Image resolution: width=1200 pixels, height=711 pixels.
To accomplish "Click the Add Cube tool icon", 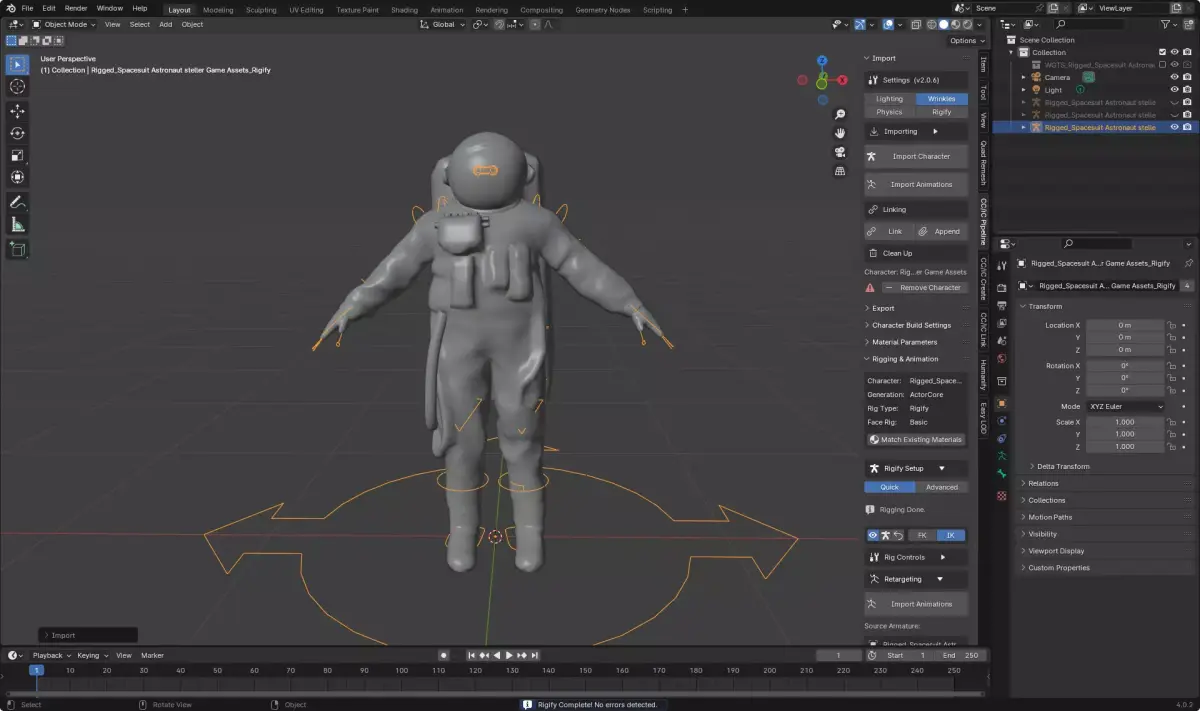I will (x=17, y=248).
